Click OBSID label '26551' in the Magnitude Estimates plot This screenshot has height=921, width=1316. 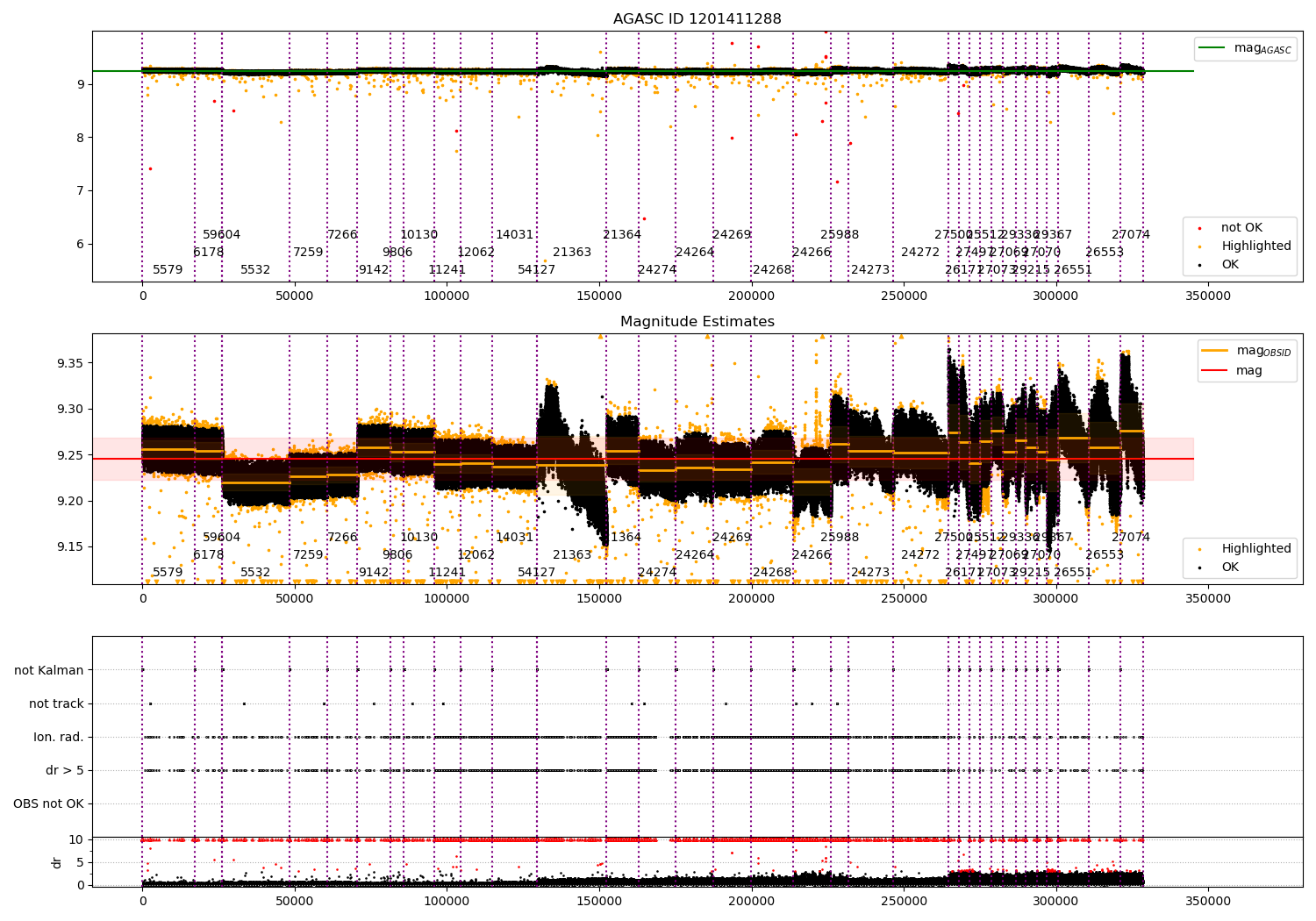pyautogui.click(x=1073, y=573)
